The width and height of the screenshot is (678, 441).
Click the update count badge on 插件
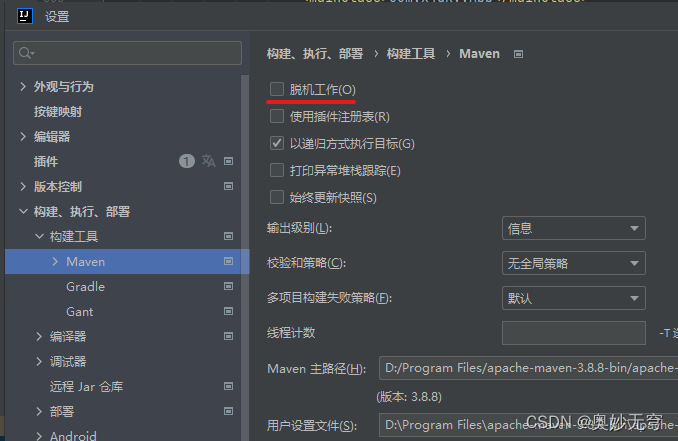pyautogui.click(x=187, y=161)
